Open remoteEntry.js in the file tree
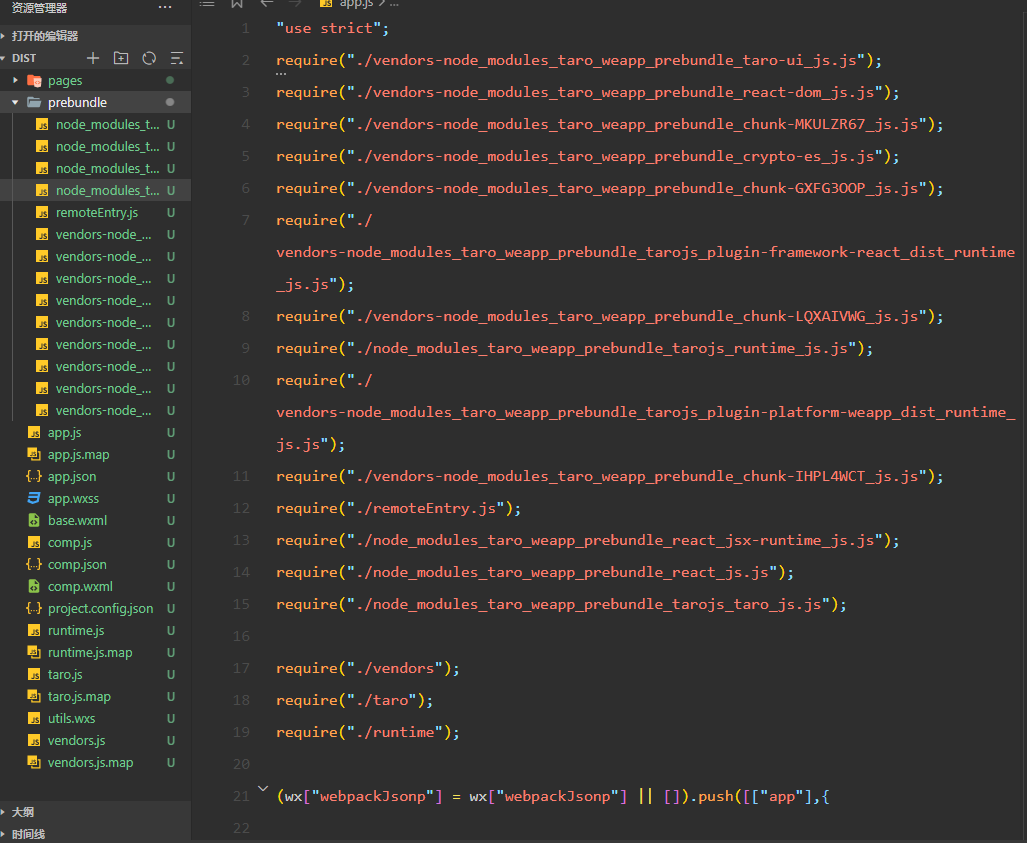1027x843 pixels. (x=96, y=212)
